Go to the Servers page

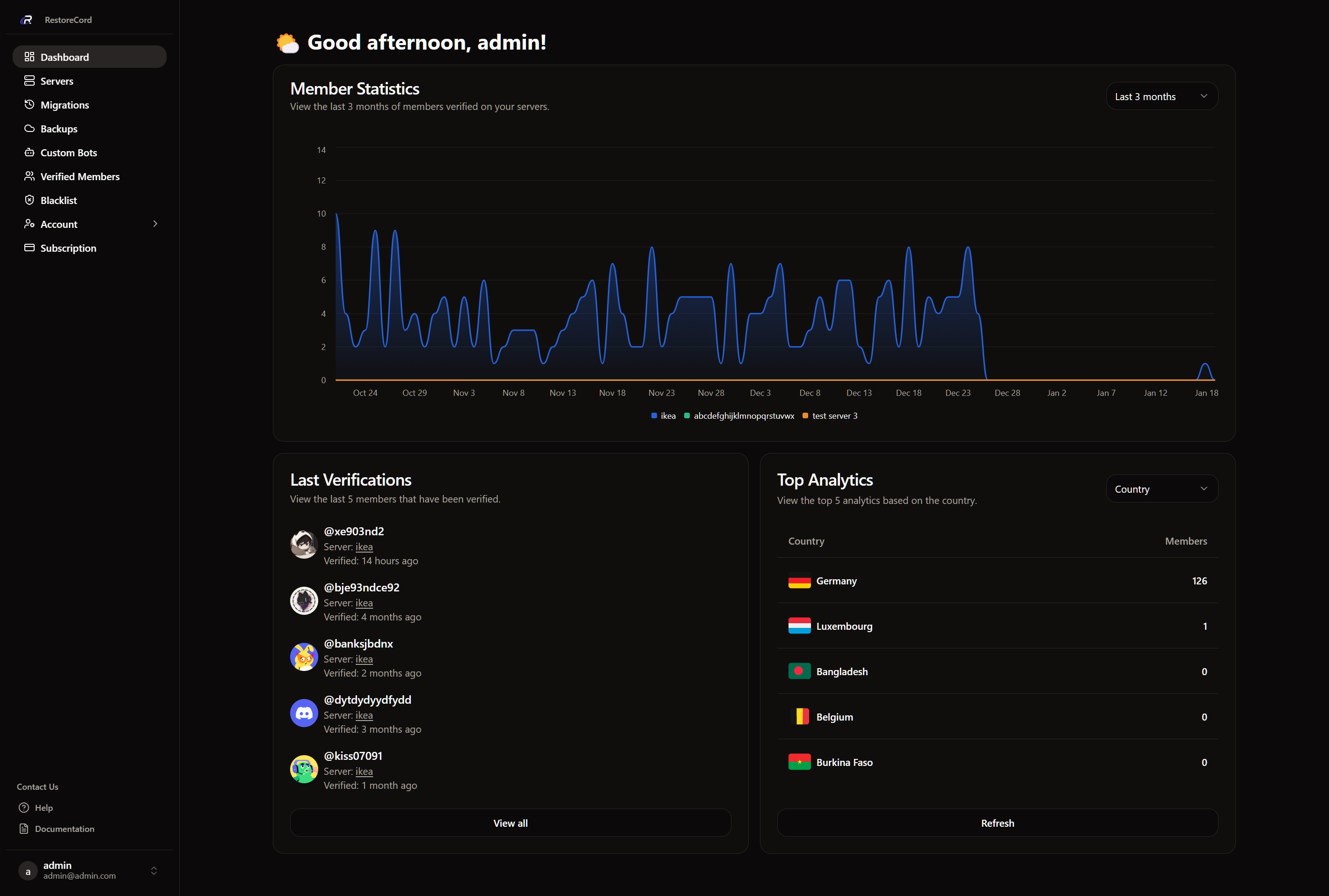point(90,80)
